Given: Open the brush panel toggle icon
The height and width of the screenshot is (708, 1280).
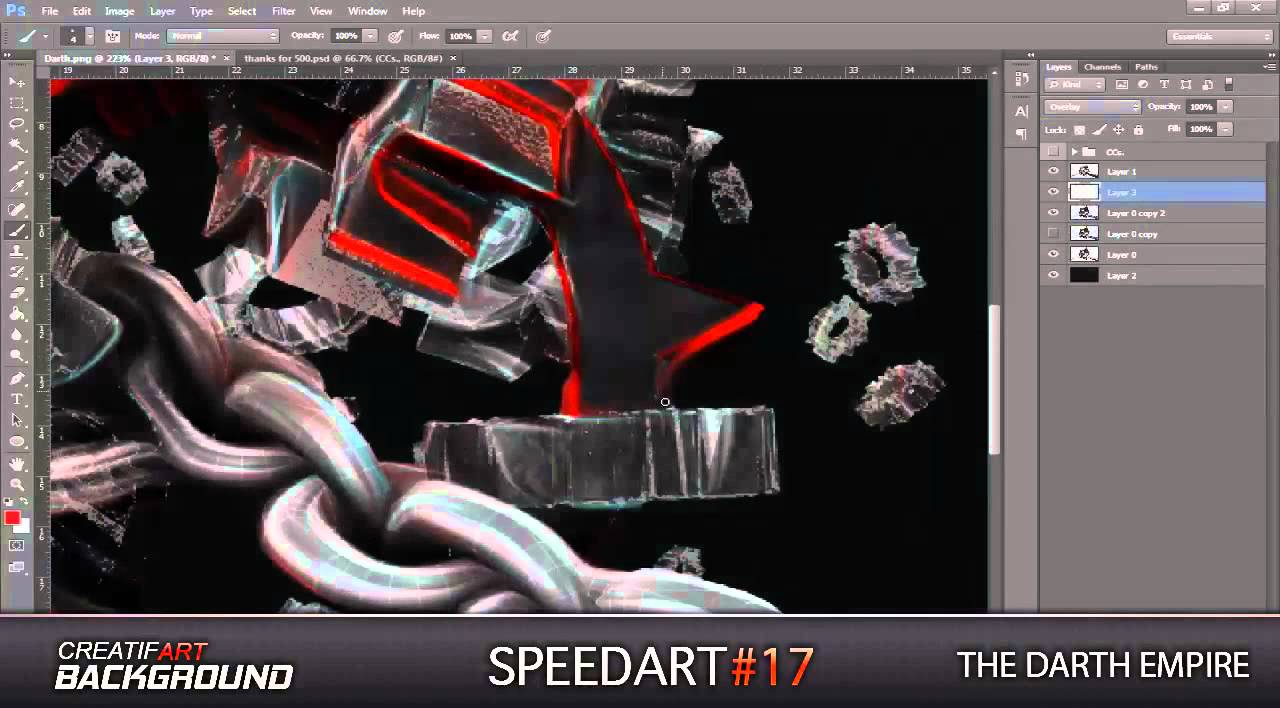Looking at the screenshot, I should (113, 36).
